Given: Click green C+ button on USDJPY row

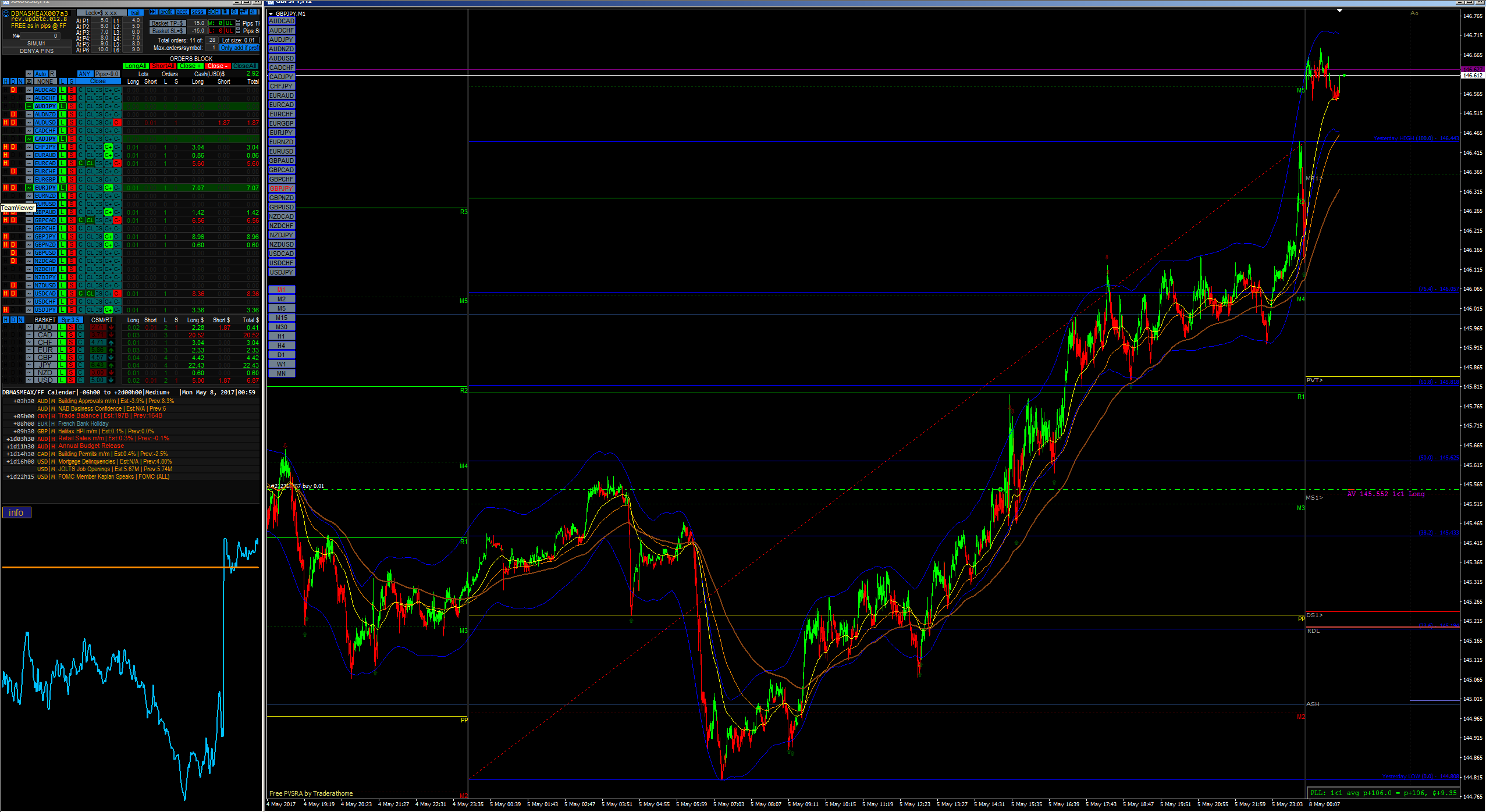Looking at the screenshot, I should (108, 309).
